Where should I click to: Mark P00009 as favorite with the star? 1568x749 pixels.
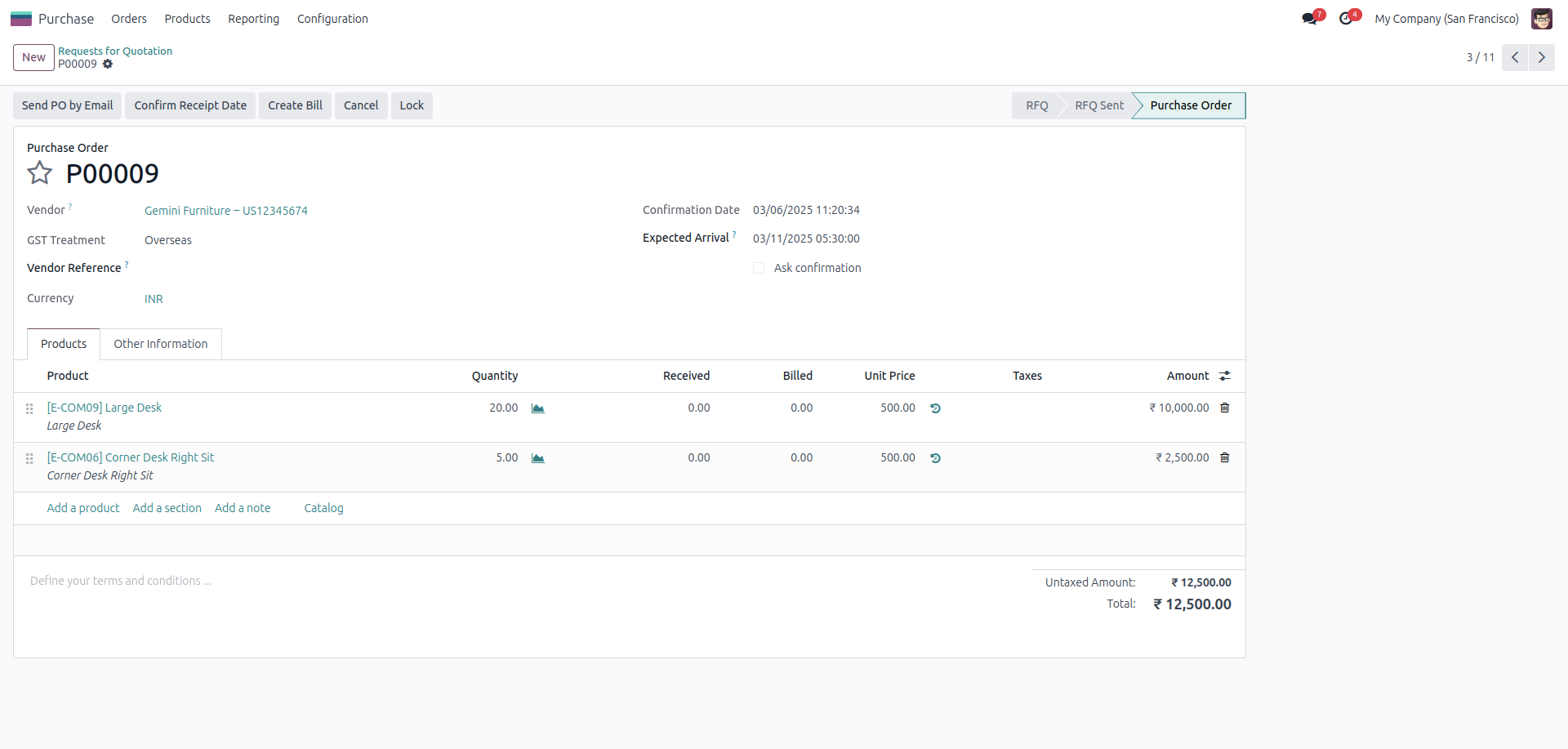point(39,173)
